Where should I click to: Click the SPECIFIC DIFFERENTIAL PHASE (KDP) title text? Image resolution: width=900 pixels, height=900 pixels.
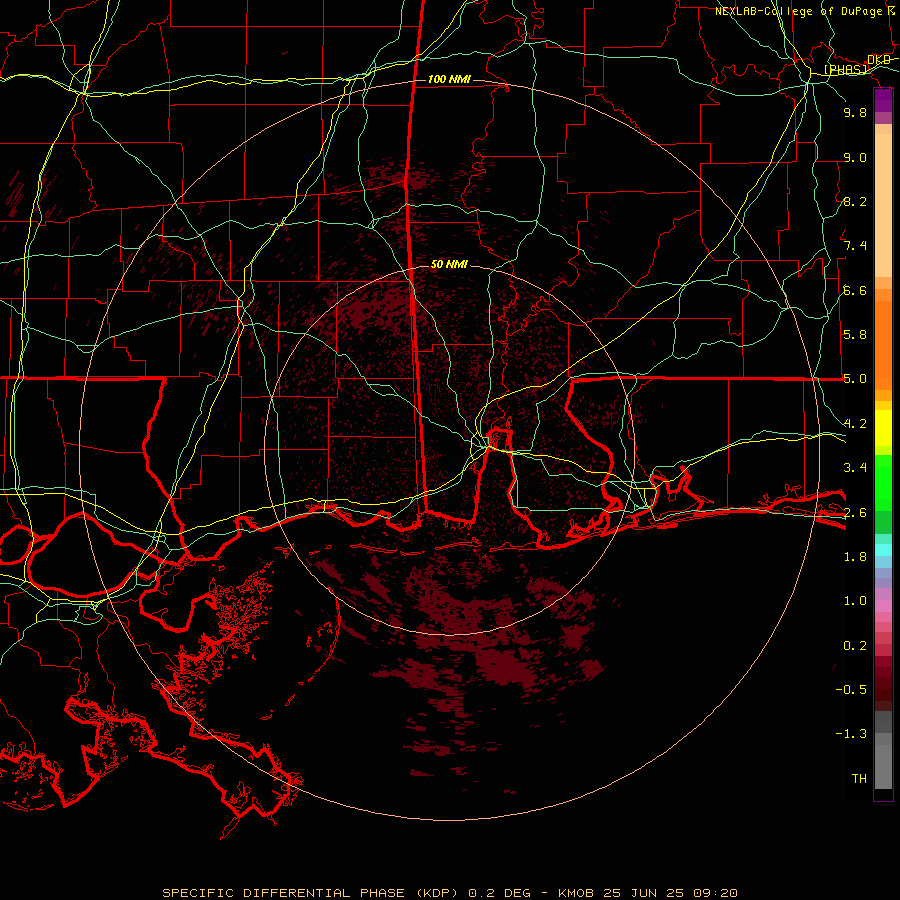pos(310,893)
